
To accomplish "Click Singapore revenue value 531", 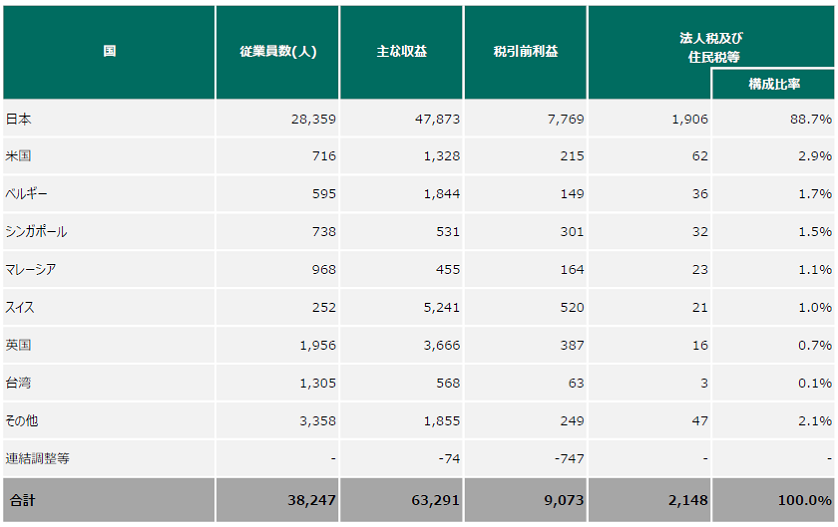I will coord(448,231).
